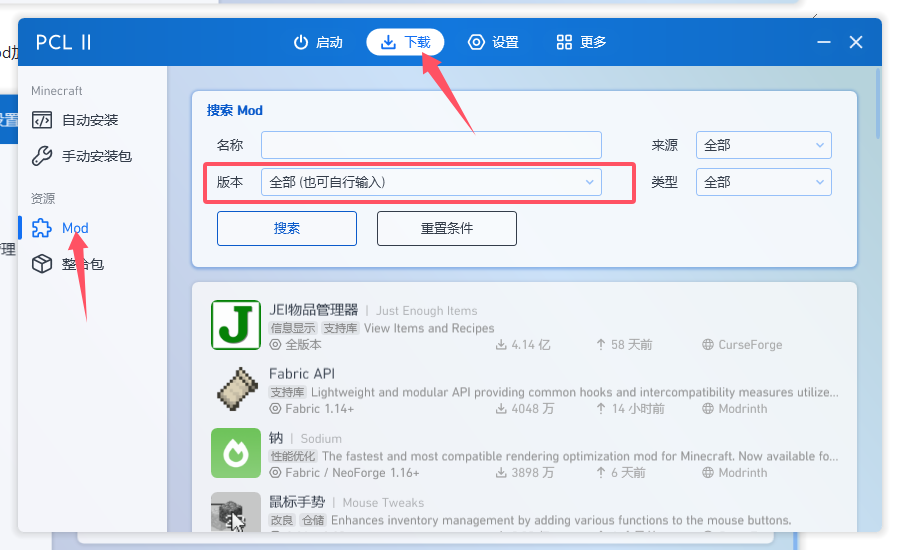Click the Fabric API mod icon
The width and height of the screenshot is (900, 550).
pos(236,389)
